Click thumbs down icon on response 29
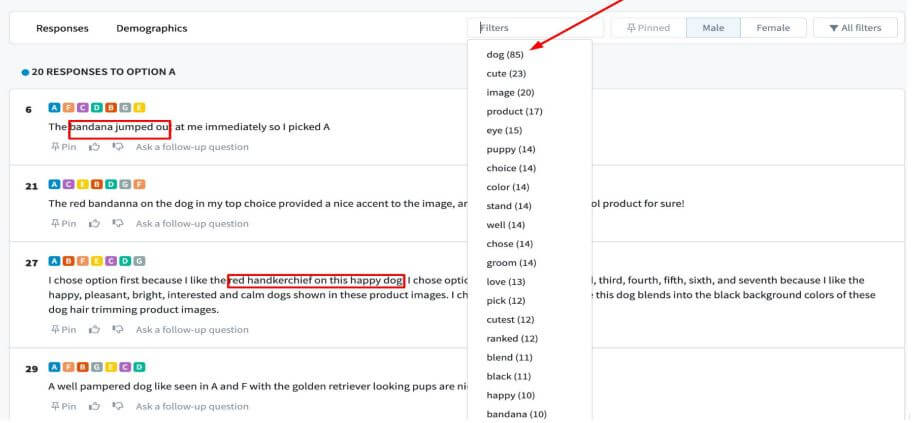The height and width of the screenshot is (423, 912). 118,407
